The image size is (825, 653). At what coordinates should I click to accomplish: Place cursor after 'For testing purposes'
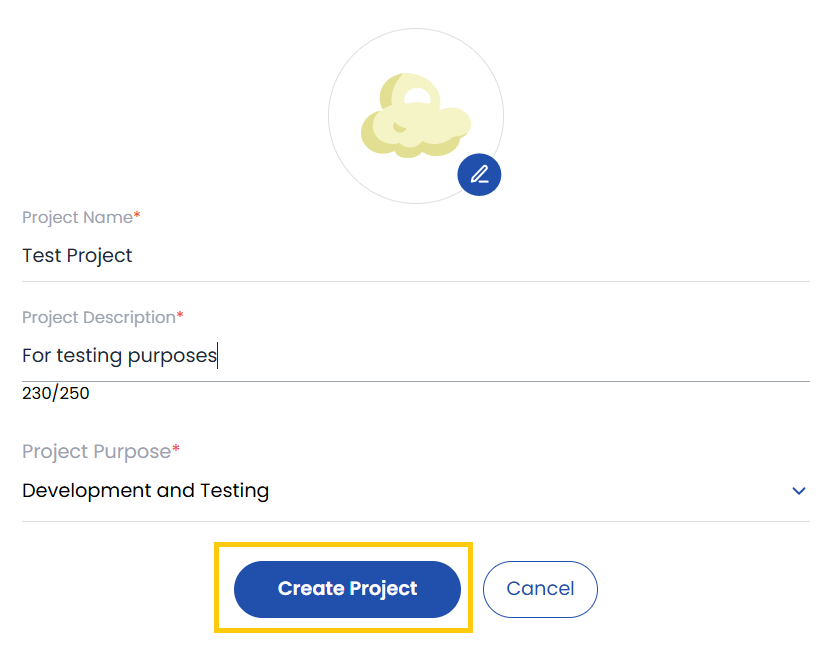[x=216, y=355]
